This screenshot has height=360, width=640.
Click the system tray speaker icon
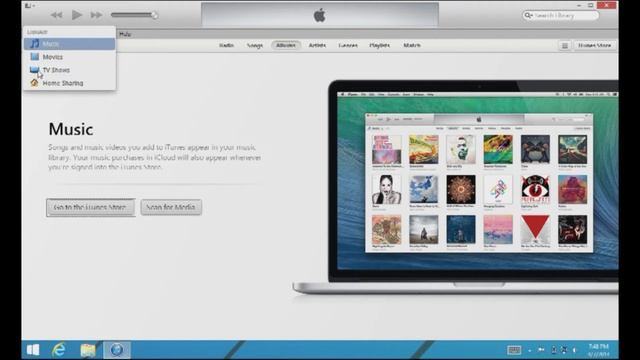[x=575, y=350]
